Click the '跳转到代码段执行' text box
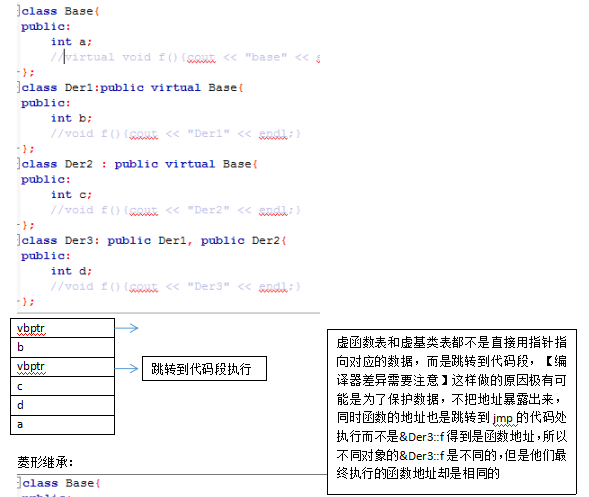 click(x=204, y=369)
